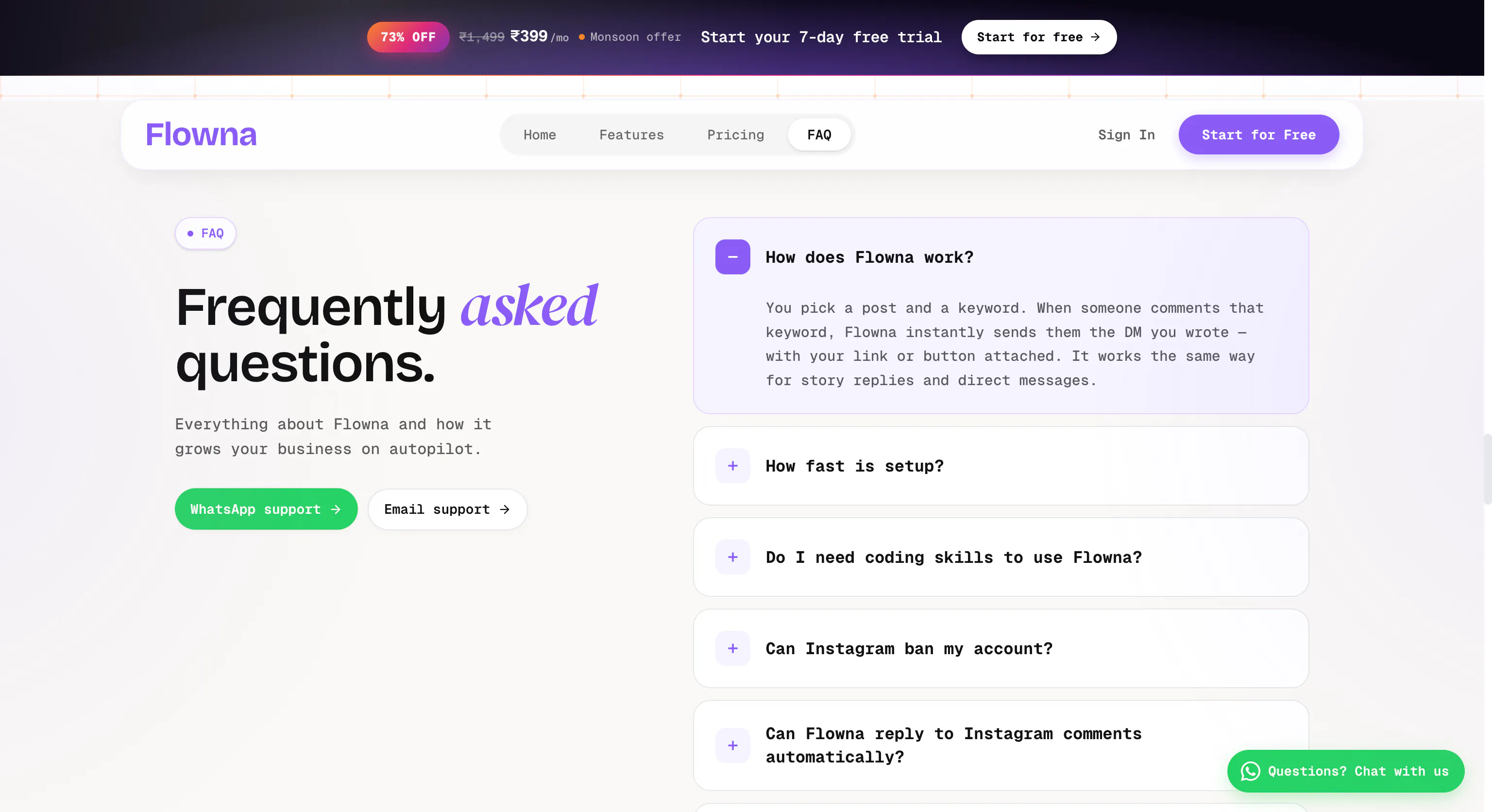Click the answer paragraph starting 'You pick a post'
This screenshot has width=1492, height=812.
pyautogui.click(x=1014, y=344)
